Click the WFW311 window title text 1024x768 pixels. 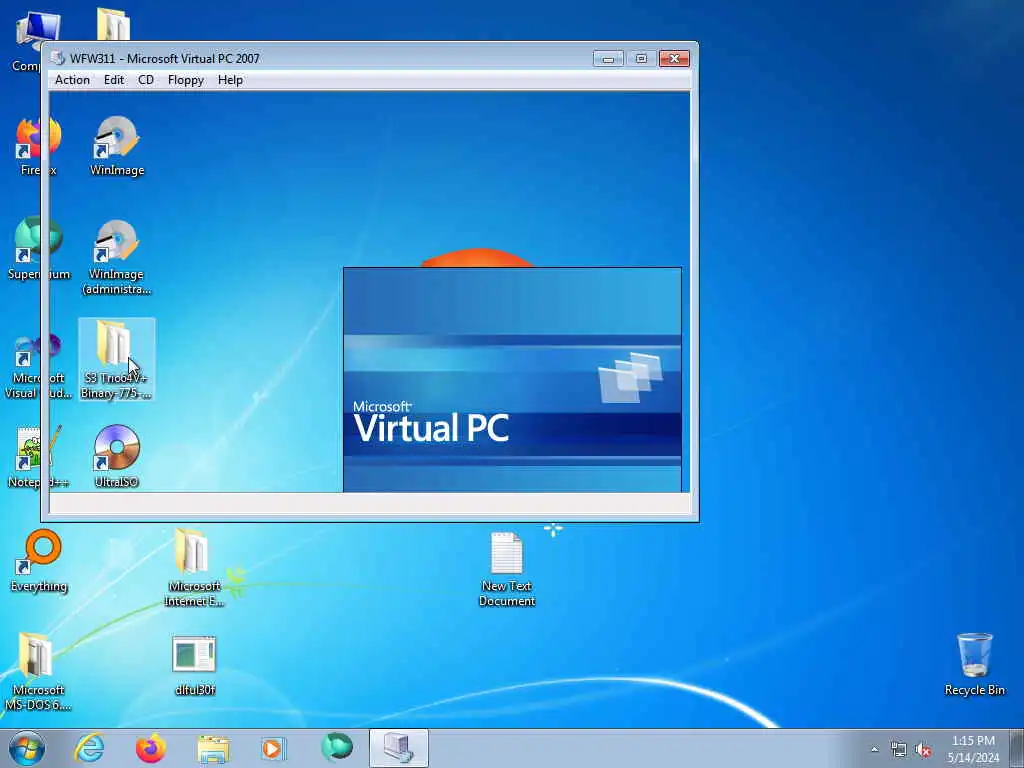[x=165, y=59]
